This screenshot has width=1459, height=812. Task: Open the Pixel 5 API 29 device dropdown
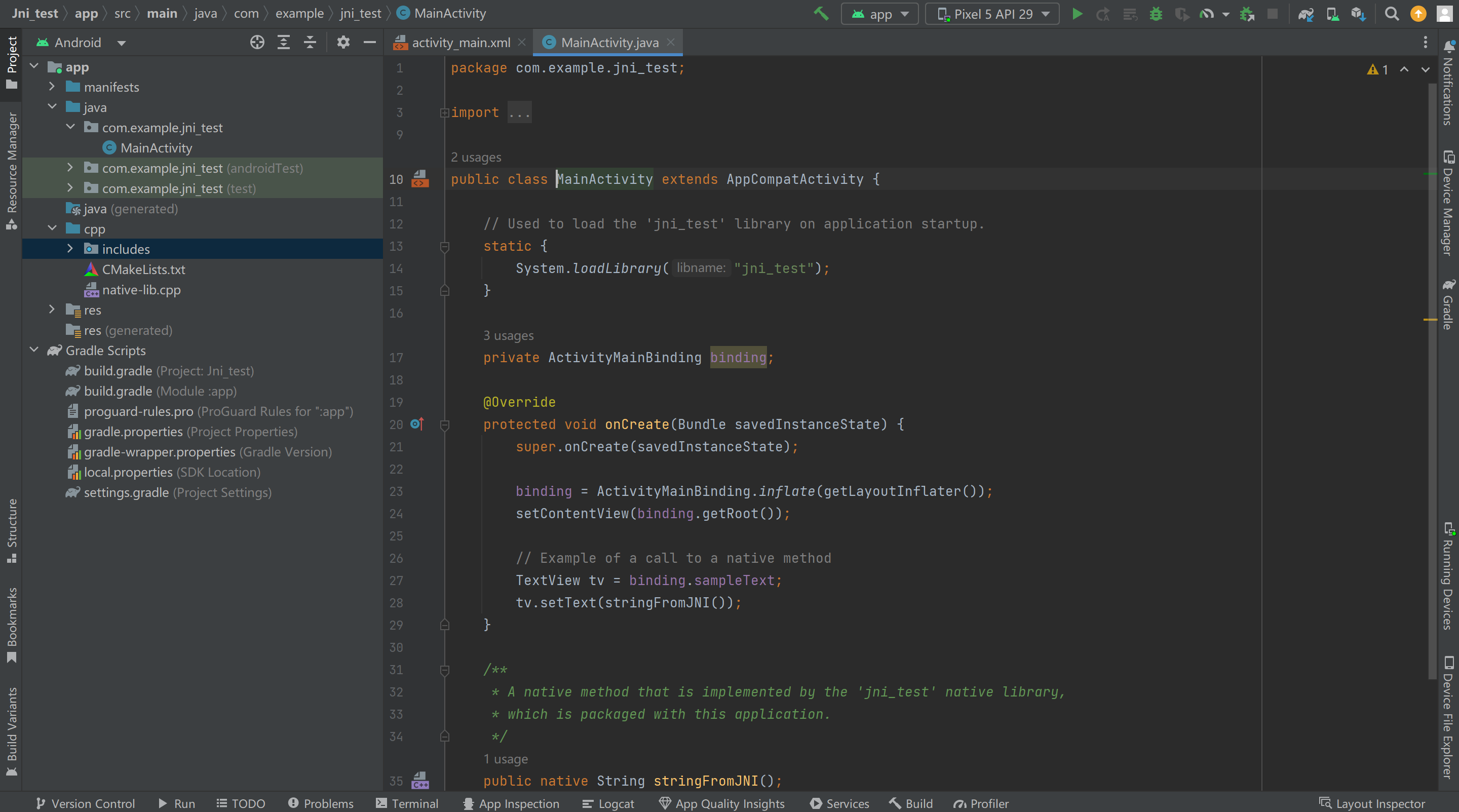(x=992, y=14)
